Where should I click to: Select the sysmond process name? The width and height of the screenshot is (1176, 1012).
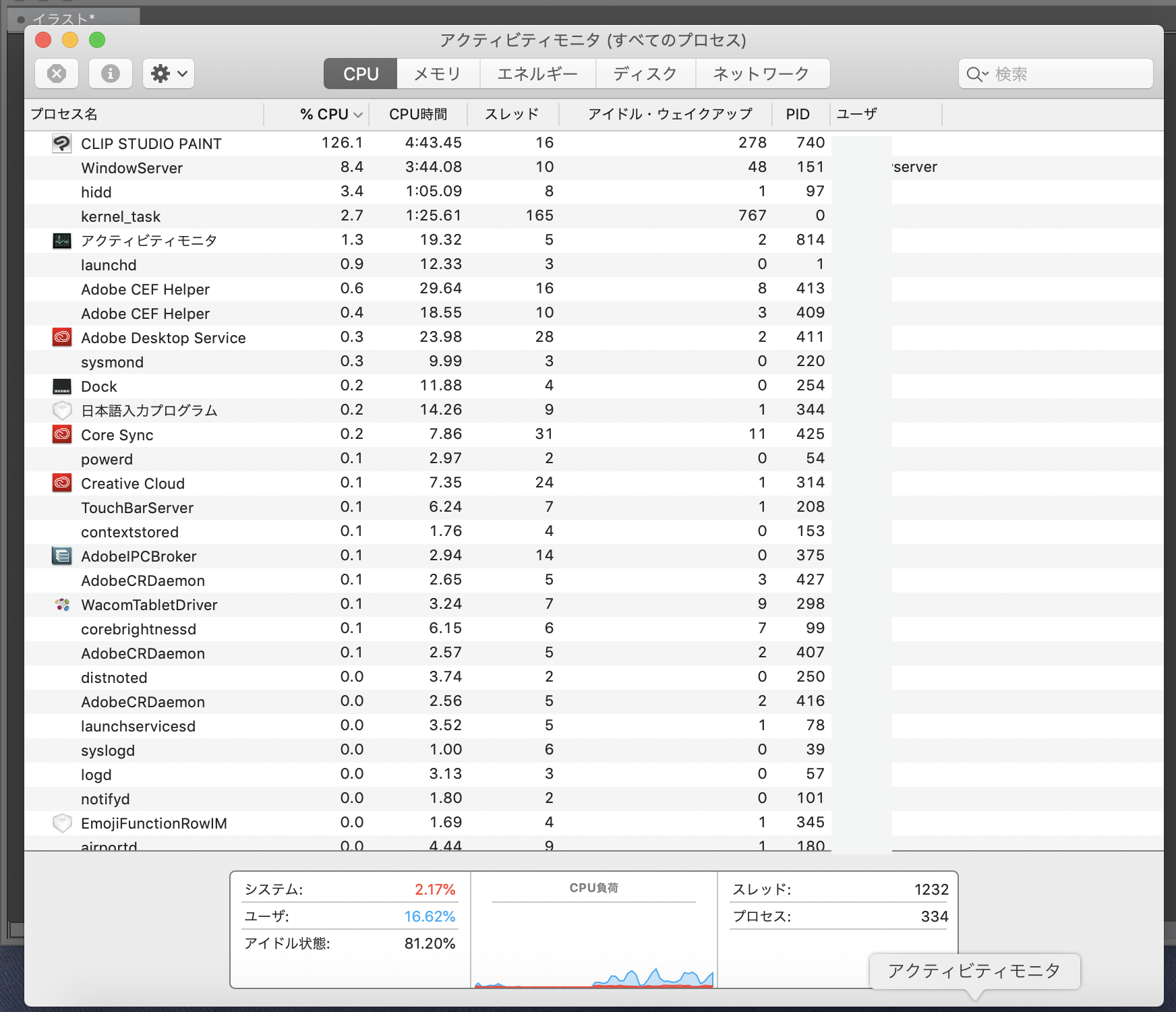pos(112,362)
